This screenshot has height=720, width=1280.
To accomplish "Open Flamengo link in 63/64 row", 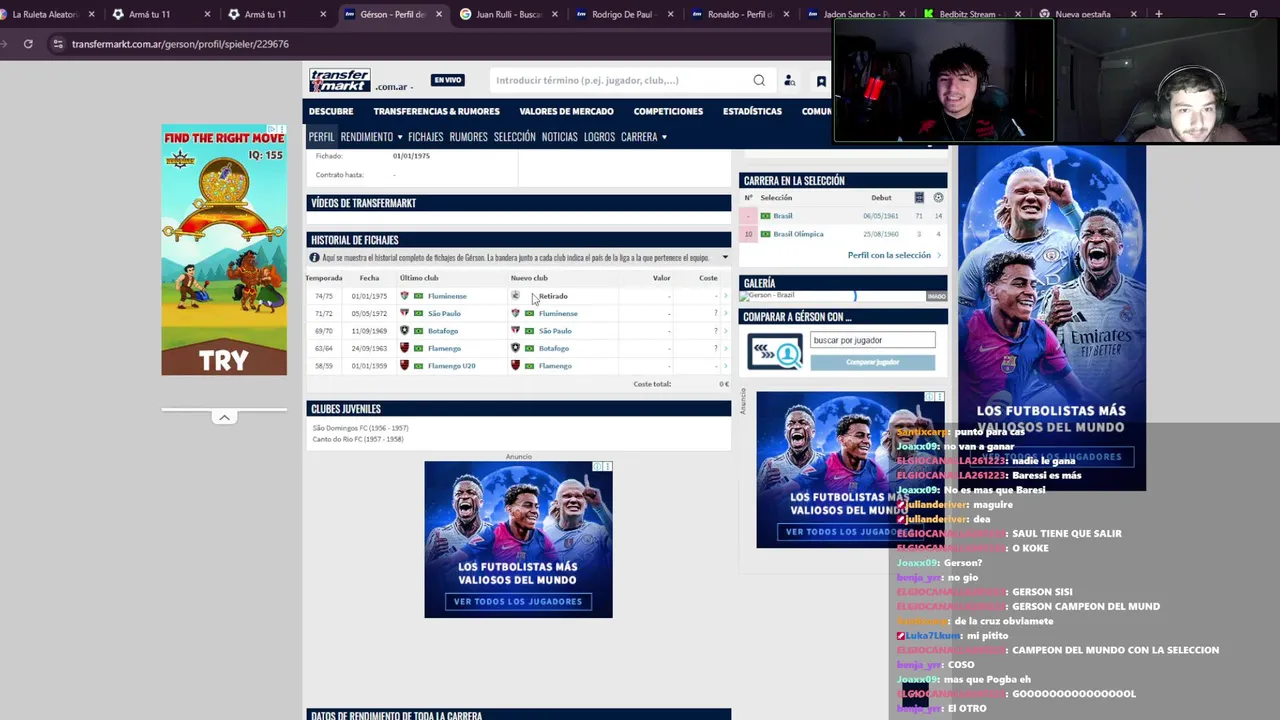I will (x=444, y=349).
